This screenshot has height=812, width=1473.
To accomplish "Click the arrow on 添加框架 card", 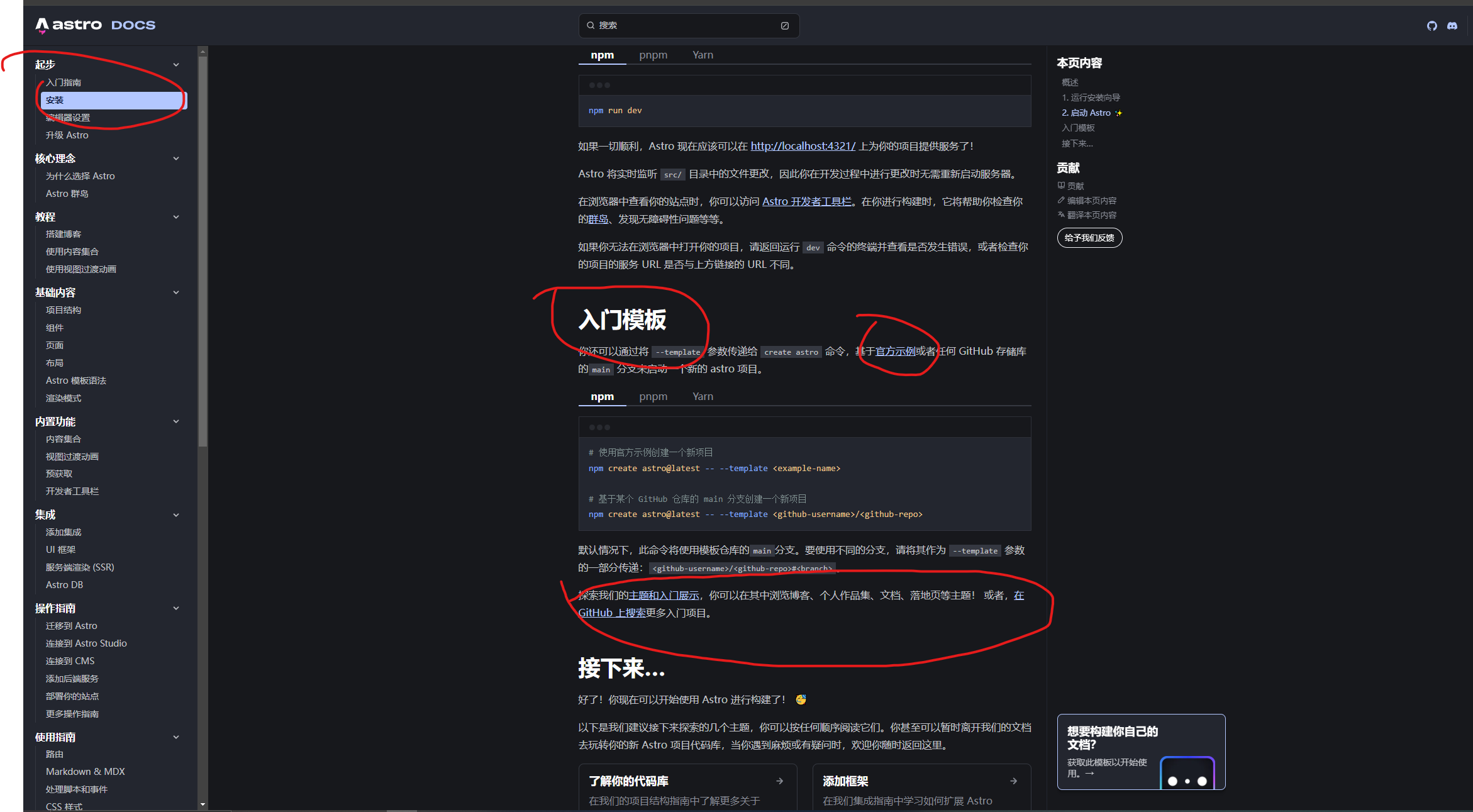I will (1013, 781).
